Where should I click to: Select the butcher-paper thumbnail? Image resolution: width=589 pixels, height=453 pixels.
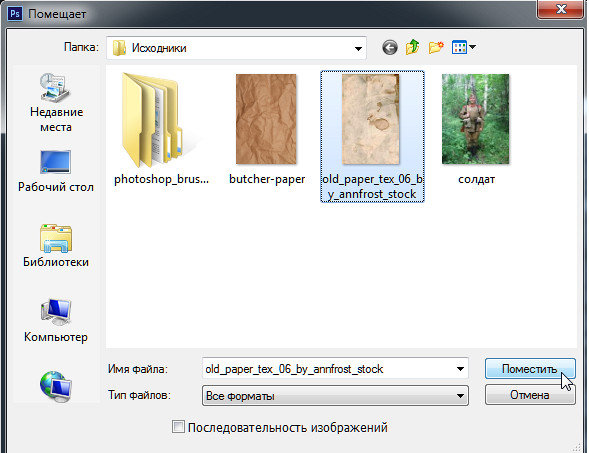[266, 129]
